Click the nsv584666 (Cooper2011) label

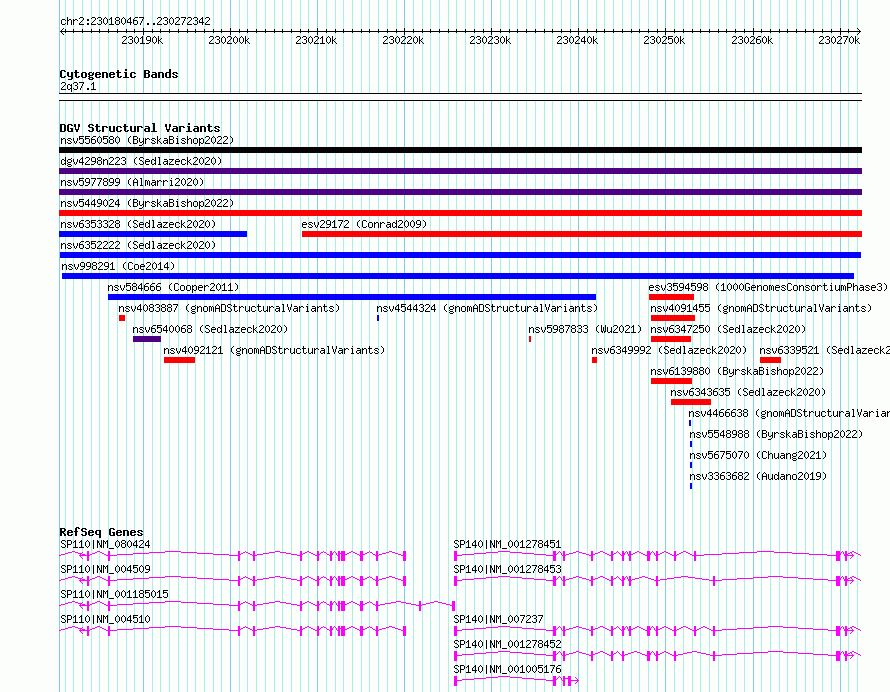(173, 287)
